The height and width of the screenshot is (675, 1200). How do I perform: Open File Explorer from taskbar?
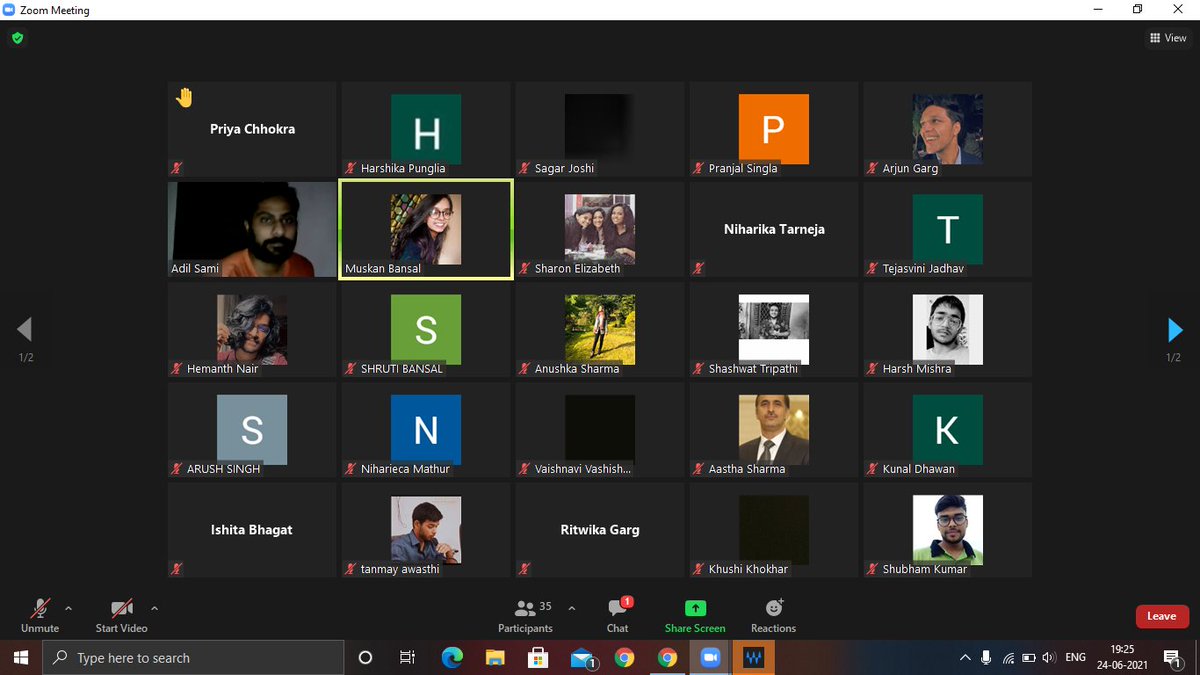click(x=495, y=657)
